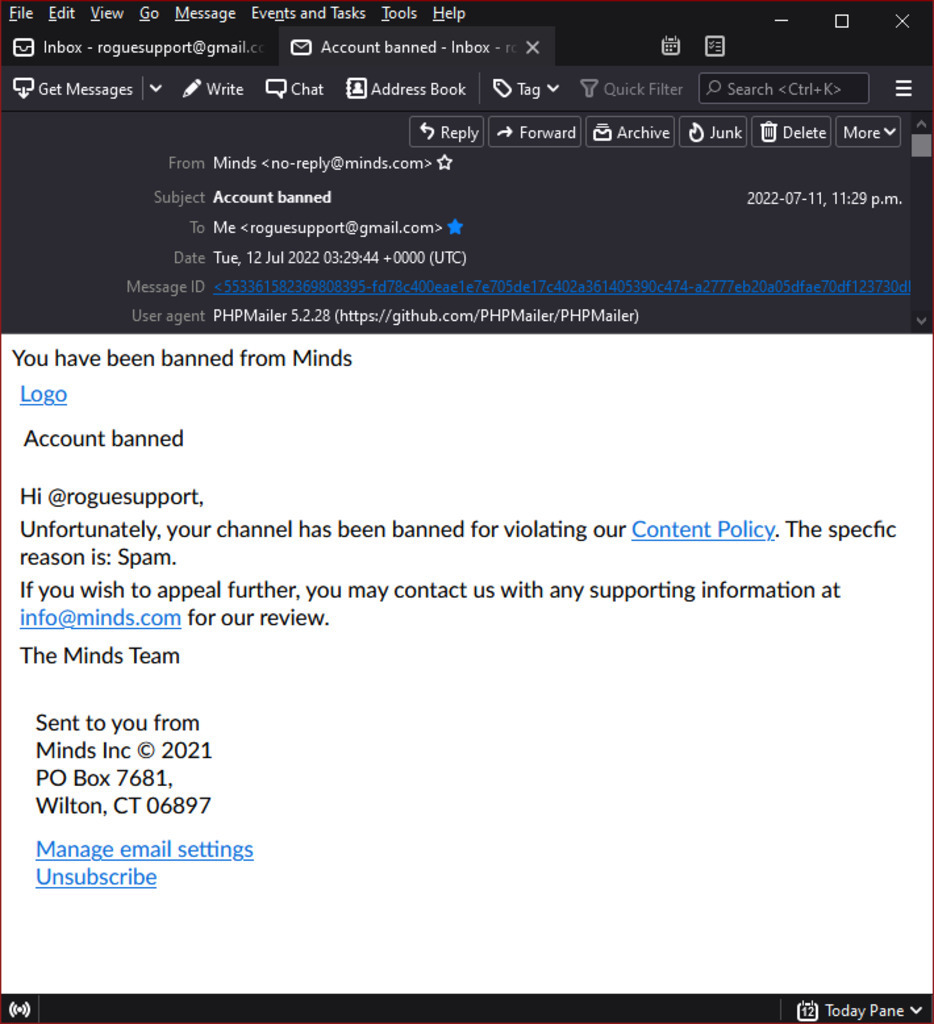Open the calendar icon in tab bar

(x=671, y=46)
